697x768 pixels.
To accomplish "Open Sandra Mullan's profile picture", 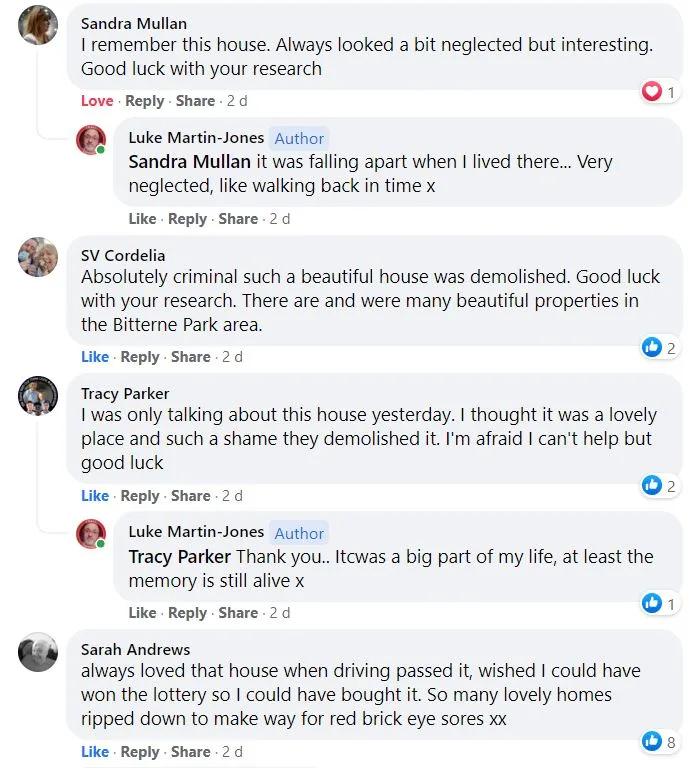I will 38,25.
